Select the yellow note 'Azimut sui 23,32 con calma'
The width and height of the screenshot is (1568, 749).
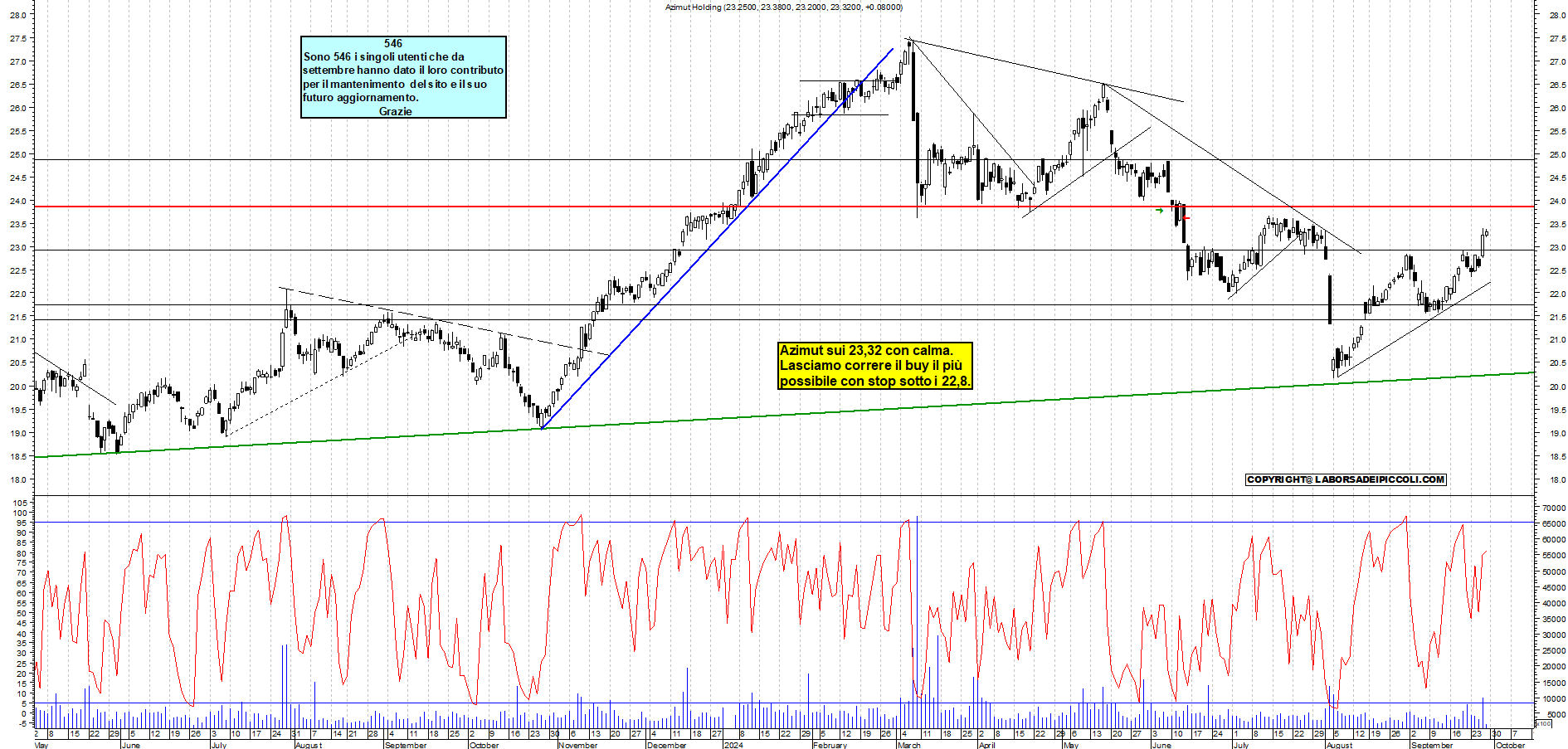tap(874, 366)
